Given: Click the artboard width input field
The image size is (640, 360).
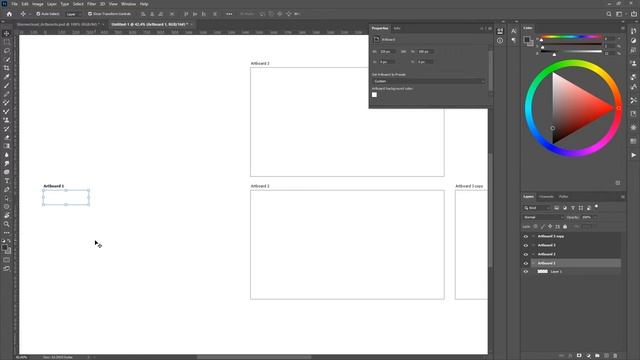Looking at the screenshot, I should click(387, 52).
